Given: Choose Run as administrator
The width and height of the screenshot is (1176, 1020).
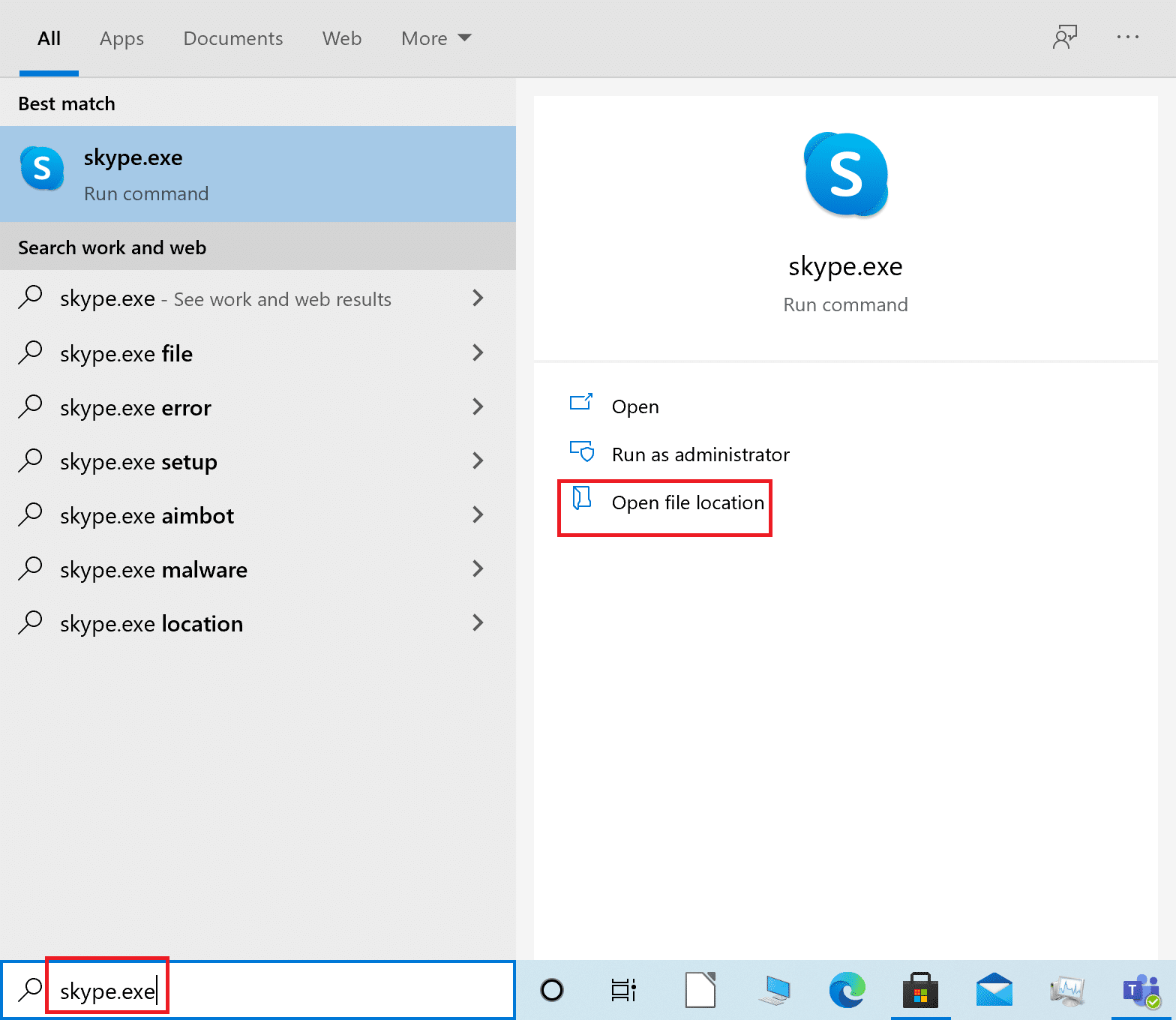Looking at the screenshot, I should pos(700,454).
